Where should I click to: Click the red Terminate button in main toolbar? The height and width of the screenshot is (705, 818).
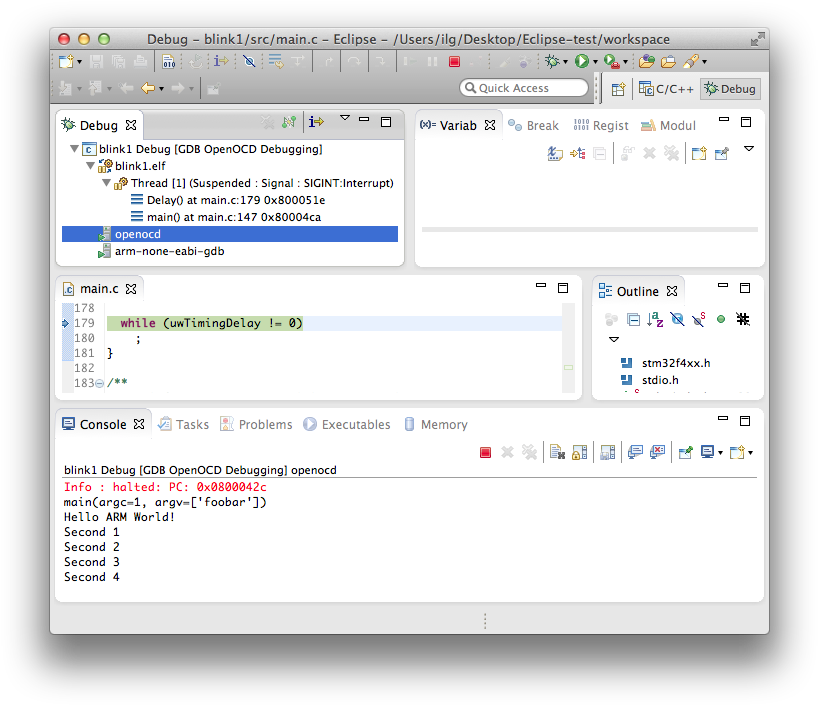(454, 62)
